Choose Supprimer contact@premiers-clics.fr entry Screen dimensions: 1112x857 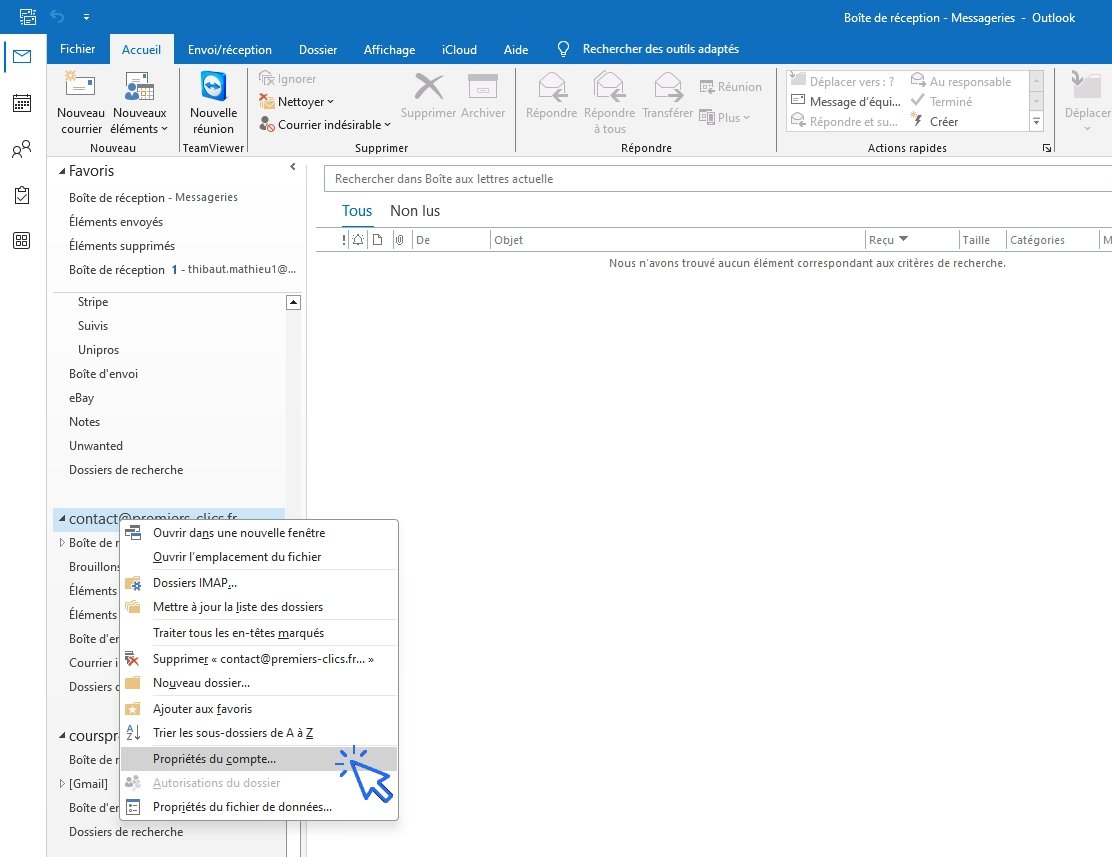(x=259, y=659)
